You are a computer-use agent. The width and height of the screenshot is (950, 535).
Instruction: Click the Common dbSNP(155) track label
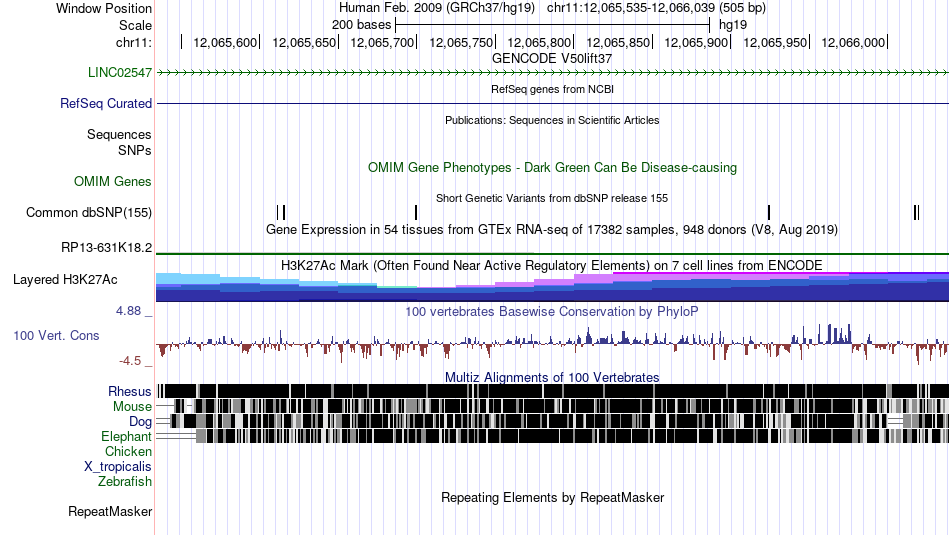click(88, 213)
